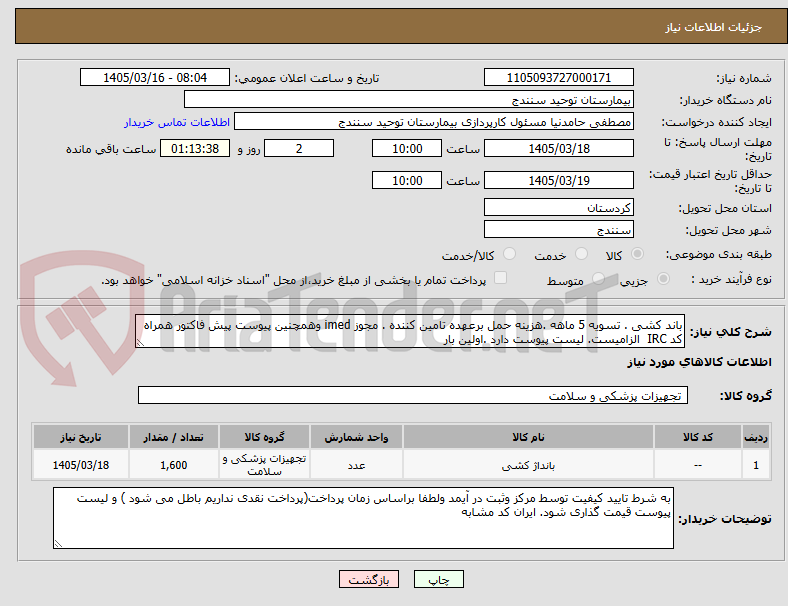Click the buyer name field بیمارستان توحید سنندج

click(x=409, y=99)
